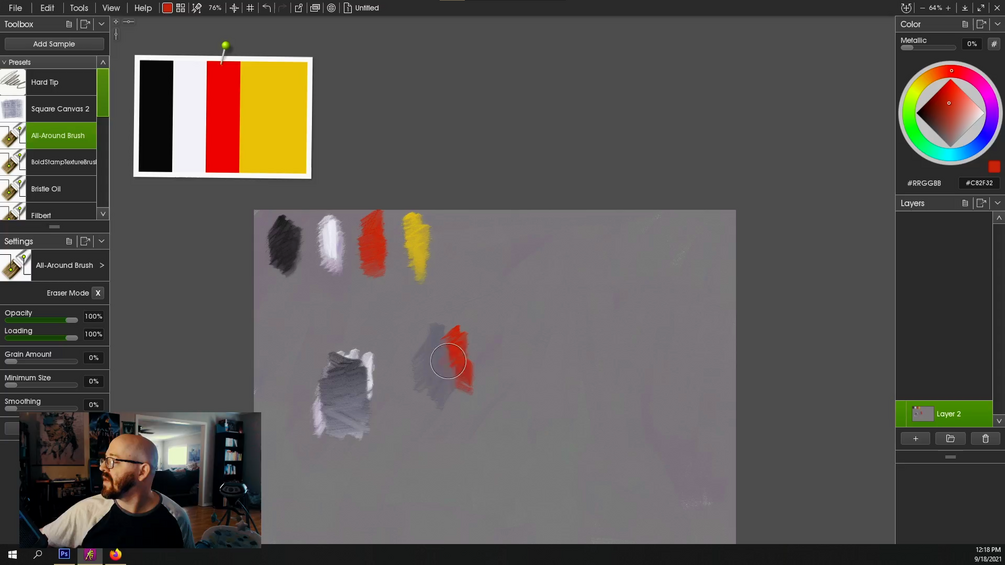Click the four-point cross icon in toolbar
Image resolution: width=1005 pixels, height=565 pixels.
pyautogui.click(x=234, y=8)
